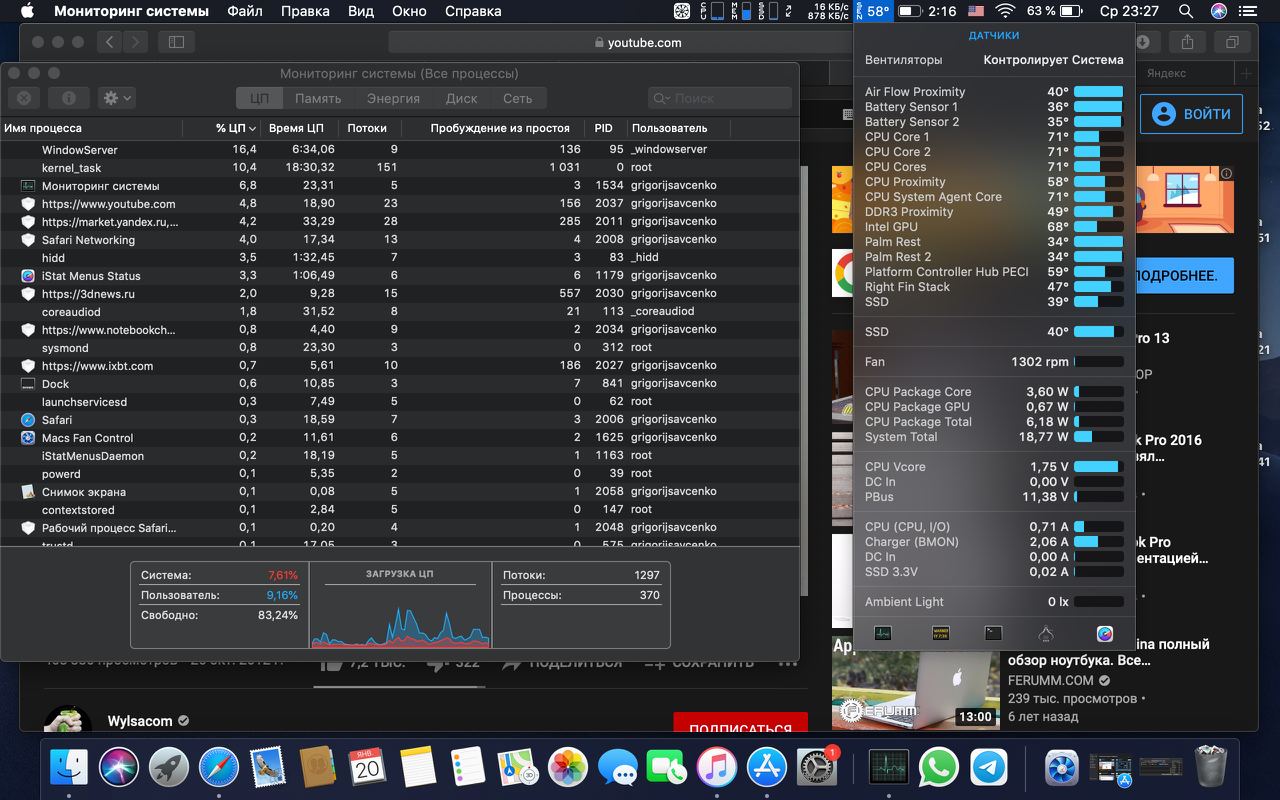The image size is (1280, 800).
Task: Sort by Имя процесса column
Action: (92, 128)
